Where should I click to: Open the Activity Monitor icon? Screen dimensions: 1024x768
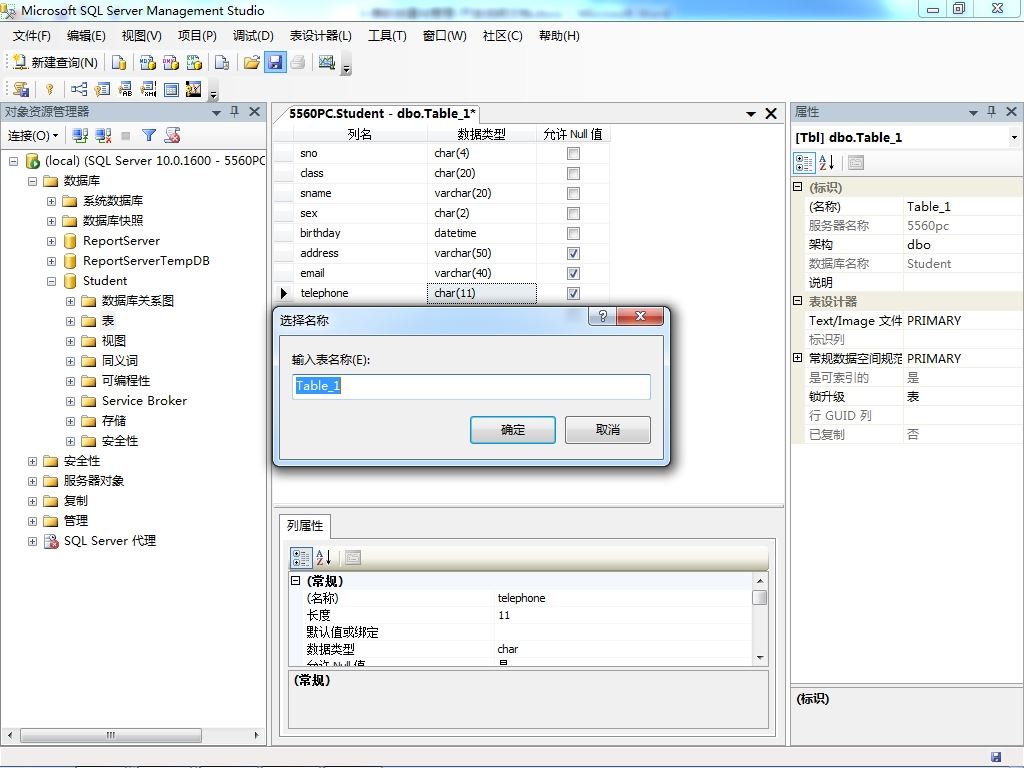point(327,62)
